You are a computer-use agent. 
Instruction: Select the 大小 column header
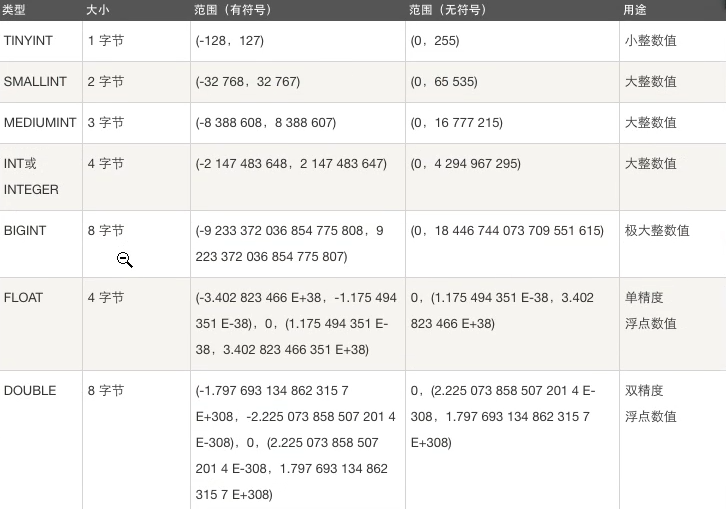click(x=97, y=10)
